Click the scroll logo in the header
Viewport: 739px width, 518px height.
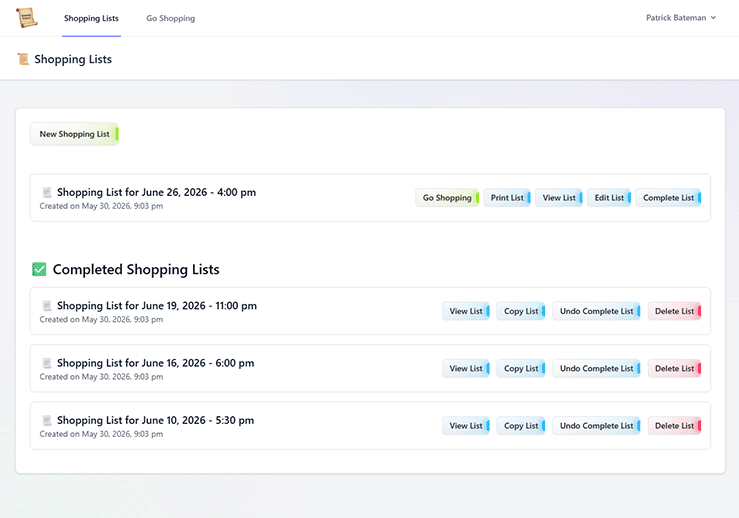point(26,18)
